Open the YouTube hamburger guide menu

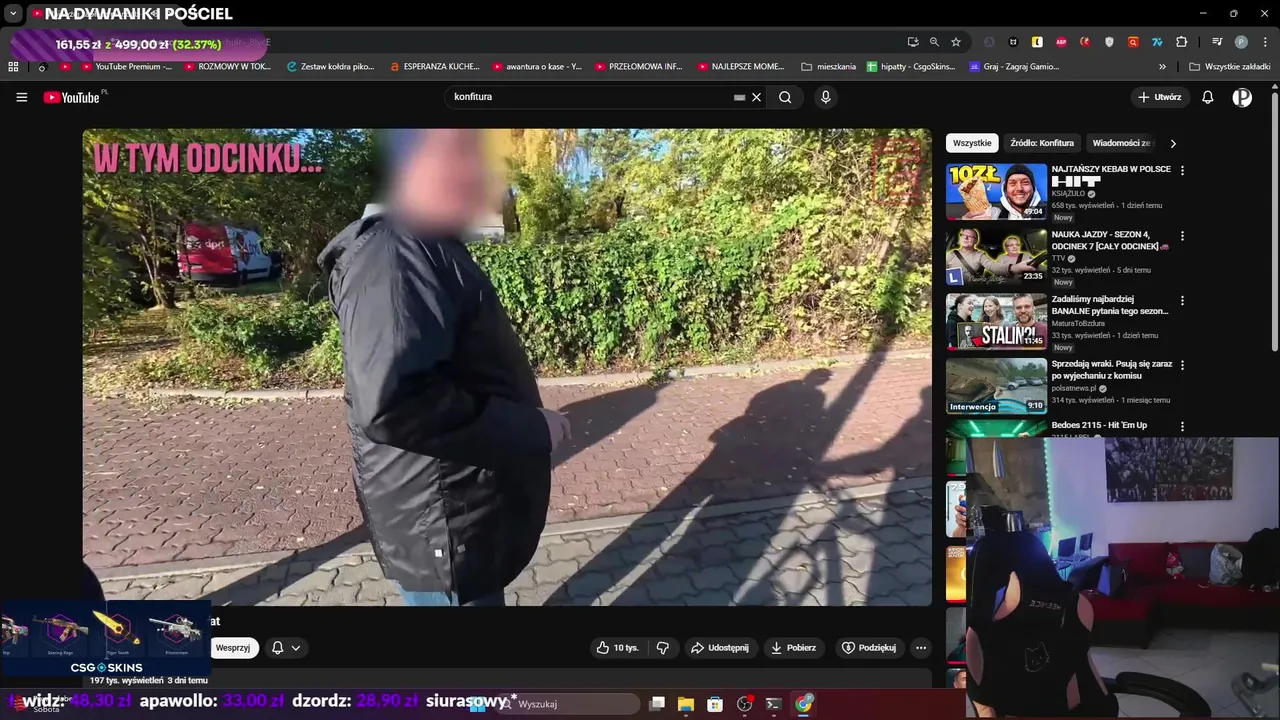tap(22, 97)
